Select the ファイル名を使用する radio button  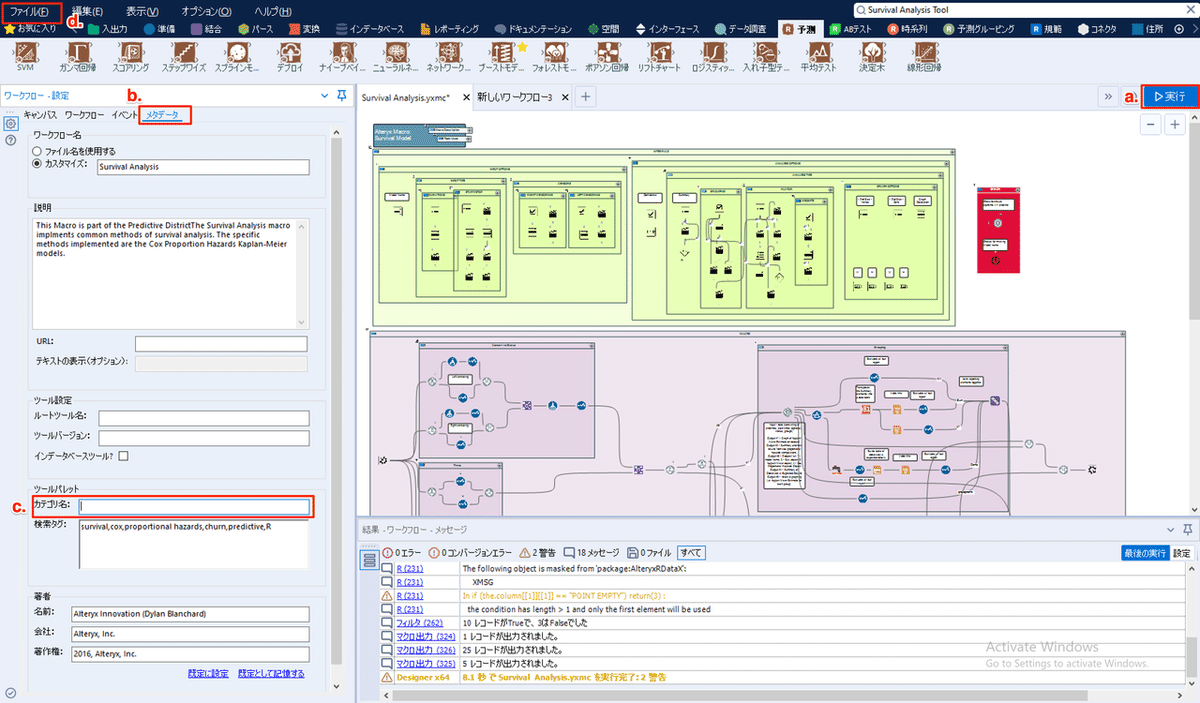pos(38,151)
